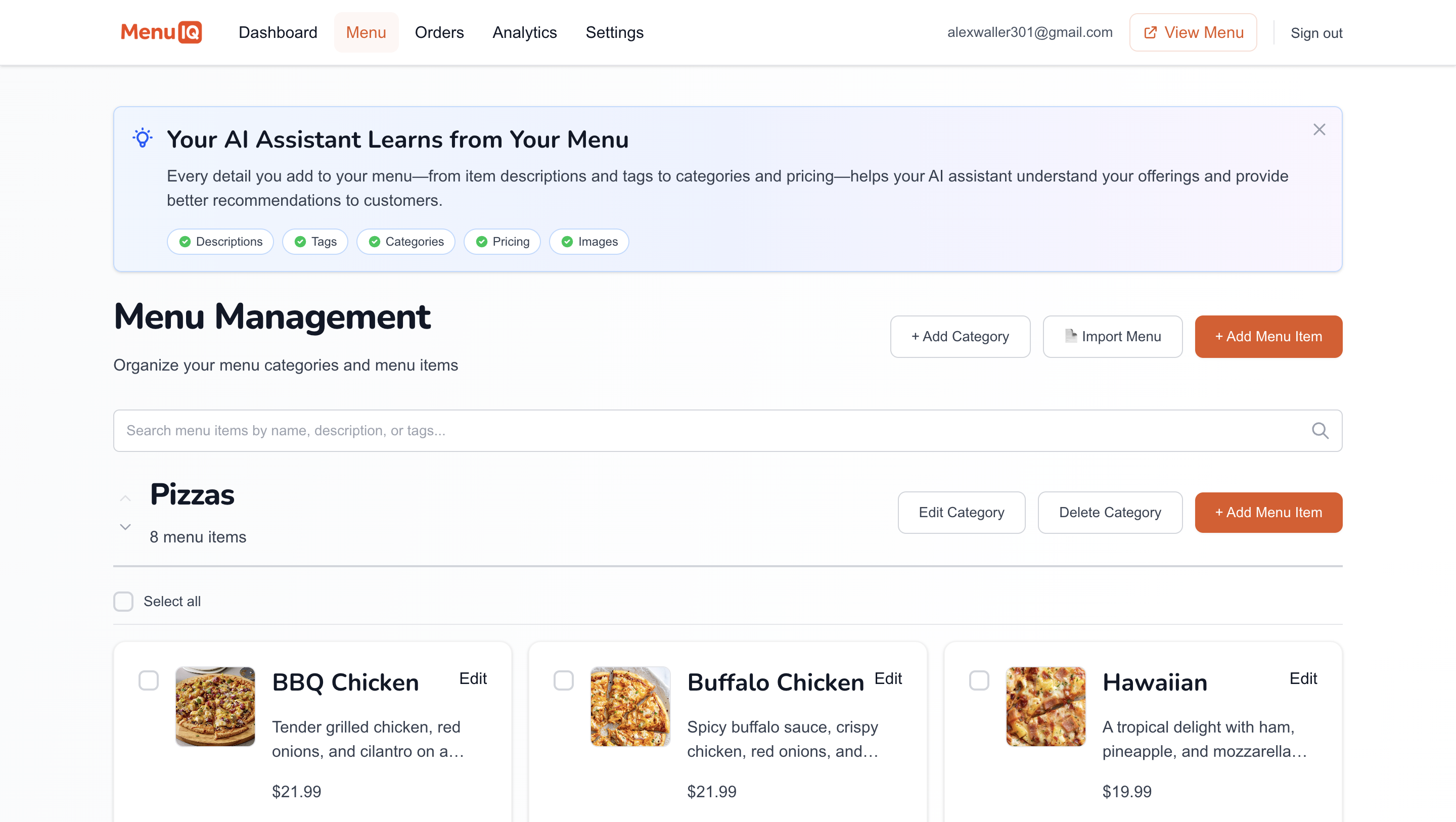Image resolution: width=1456 pixels, height=822 pixels.
Task: Click the magnifying glass search icon
Action: click(x=1321, y=430)
